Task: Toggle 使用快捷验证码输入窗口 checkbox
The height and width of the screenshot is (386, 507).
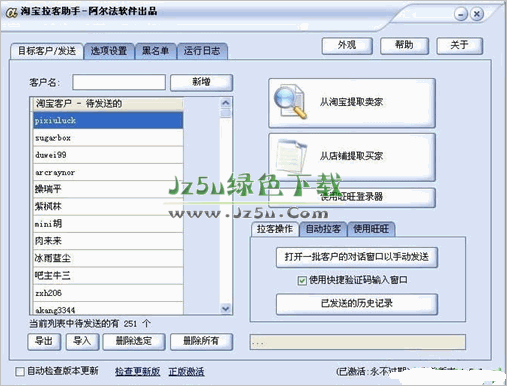Action: [x=302, y=280]
